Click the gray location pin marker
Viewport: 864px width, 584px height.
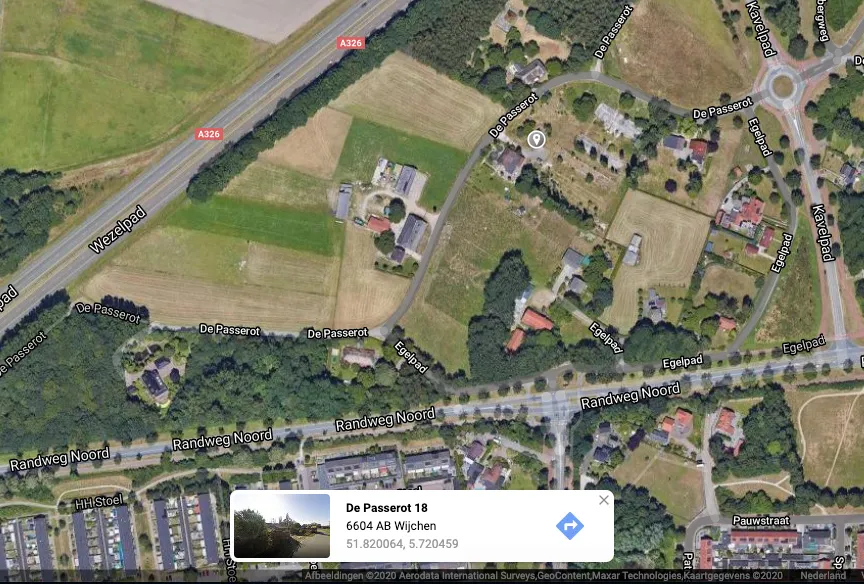(536, 139)
